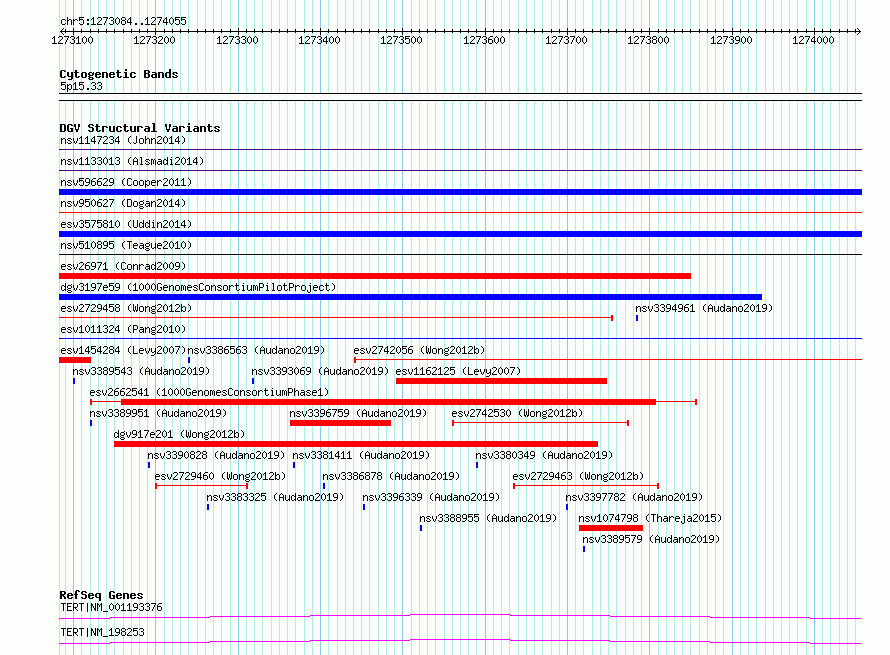The width and height of the screenshot is (890, 655).
Task: Click the 5p15.33 band label
Action: pyautogui.click(x=81, y=86)
